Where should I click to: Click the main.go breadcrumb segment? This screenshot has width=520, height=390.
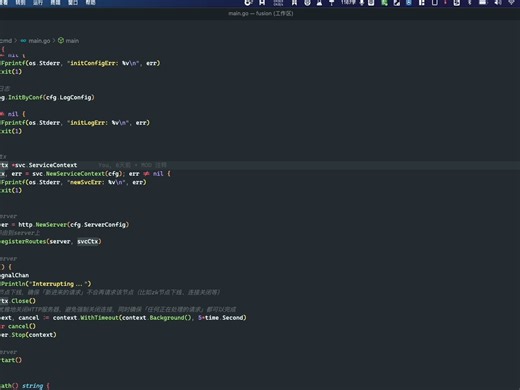[x=39, y=41]
